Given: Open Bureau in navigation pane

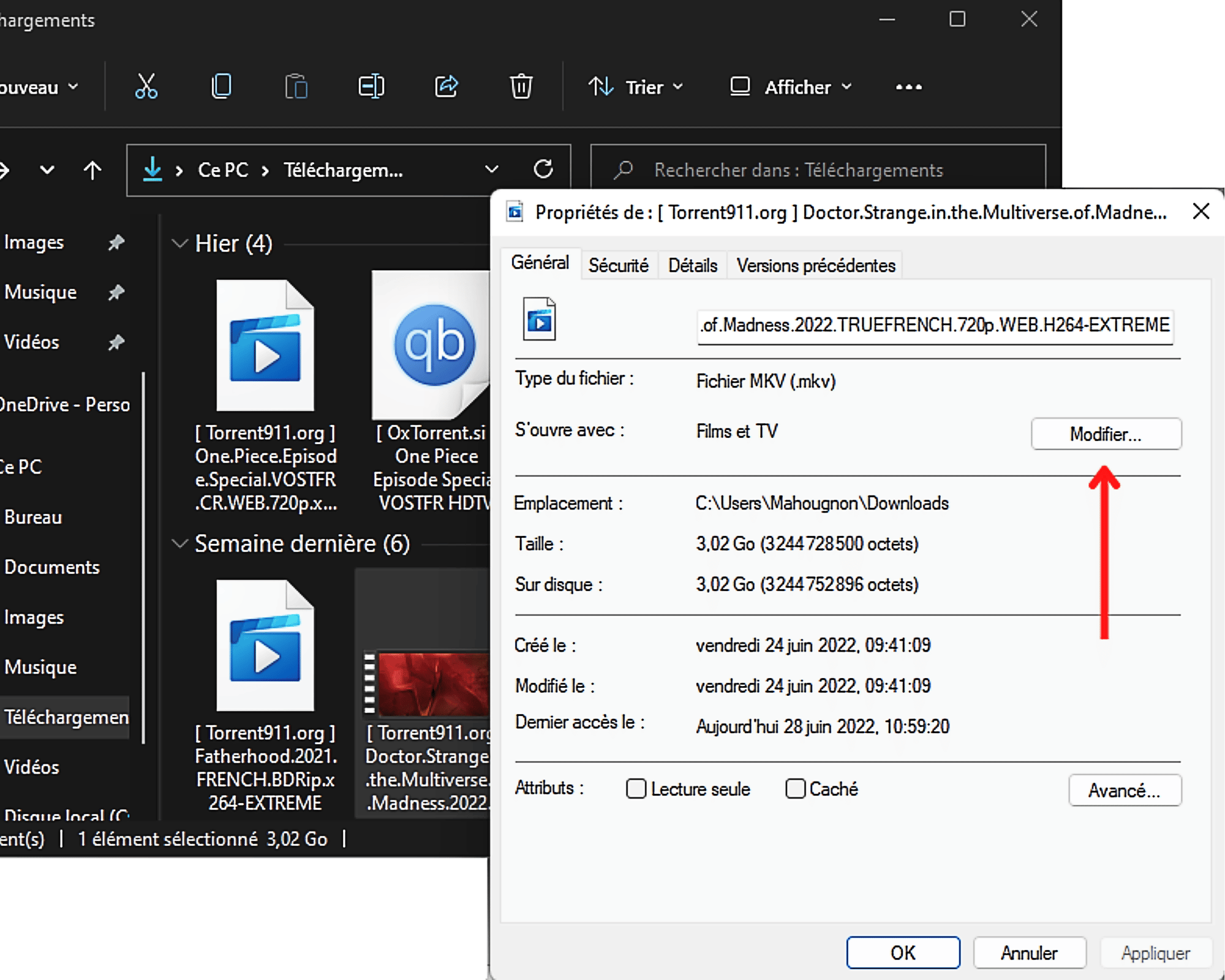Looking at the screenshot, I should (33, 517).
